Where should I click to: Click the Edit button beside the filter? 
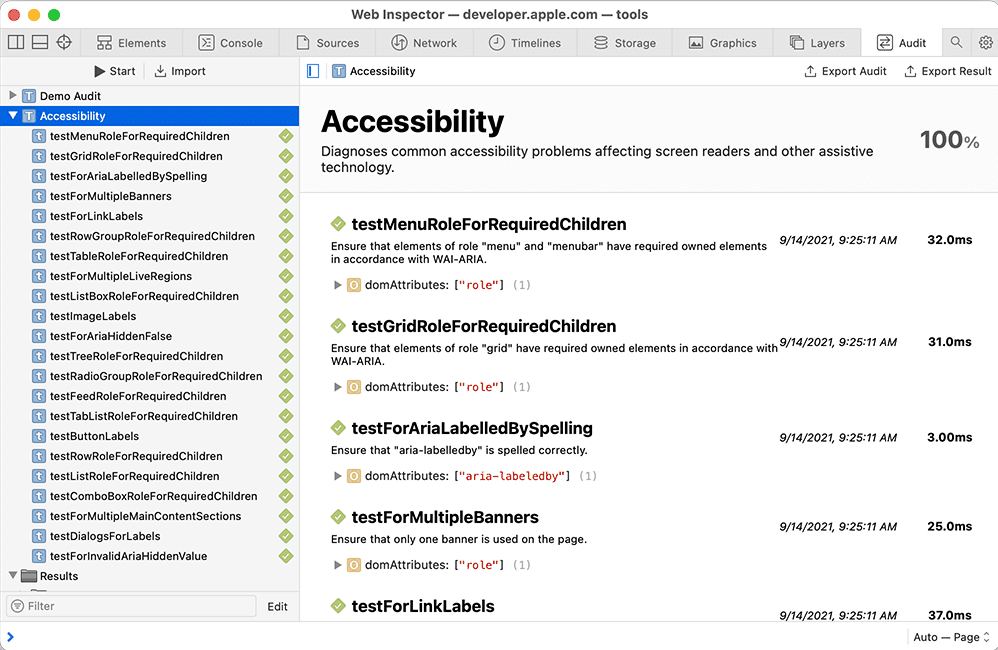tap(278, 606)
